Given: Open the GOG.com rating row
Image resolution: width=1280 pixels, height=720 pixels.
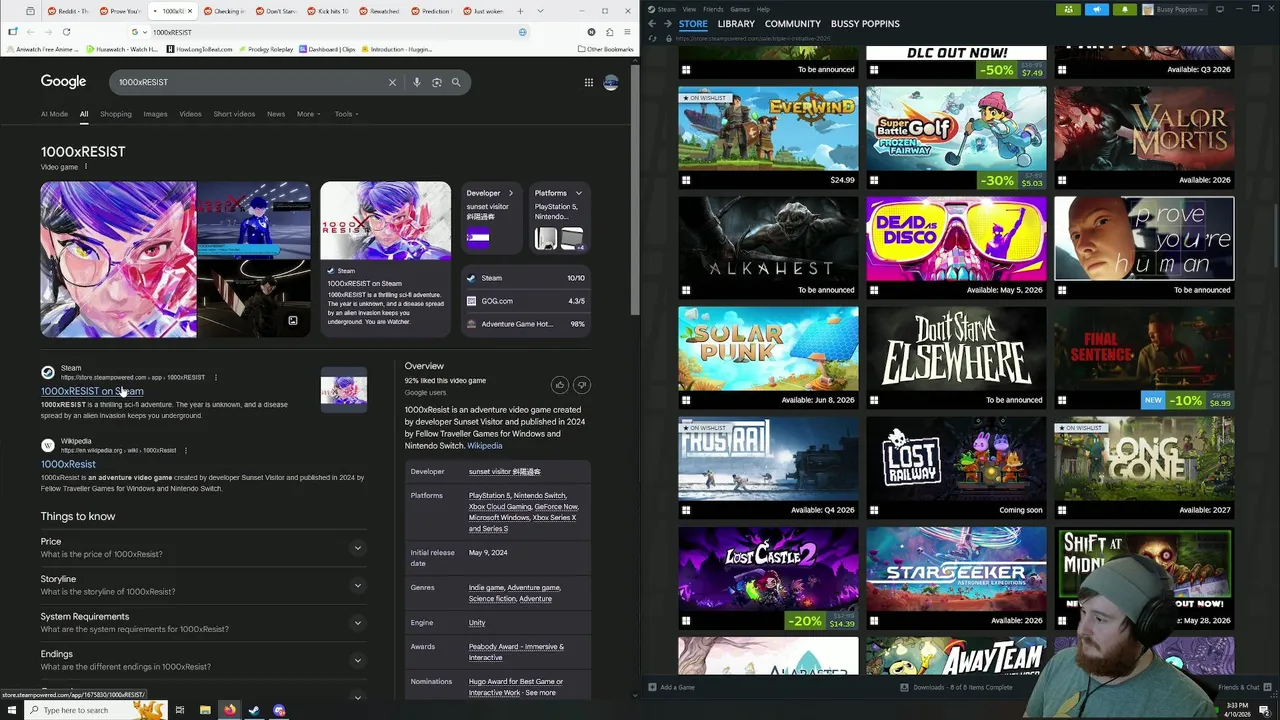Looking at the screenshot, I should tap(526, 300).
